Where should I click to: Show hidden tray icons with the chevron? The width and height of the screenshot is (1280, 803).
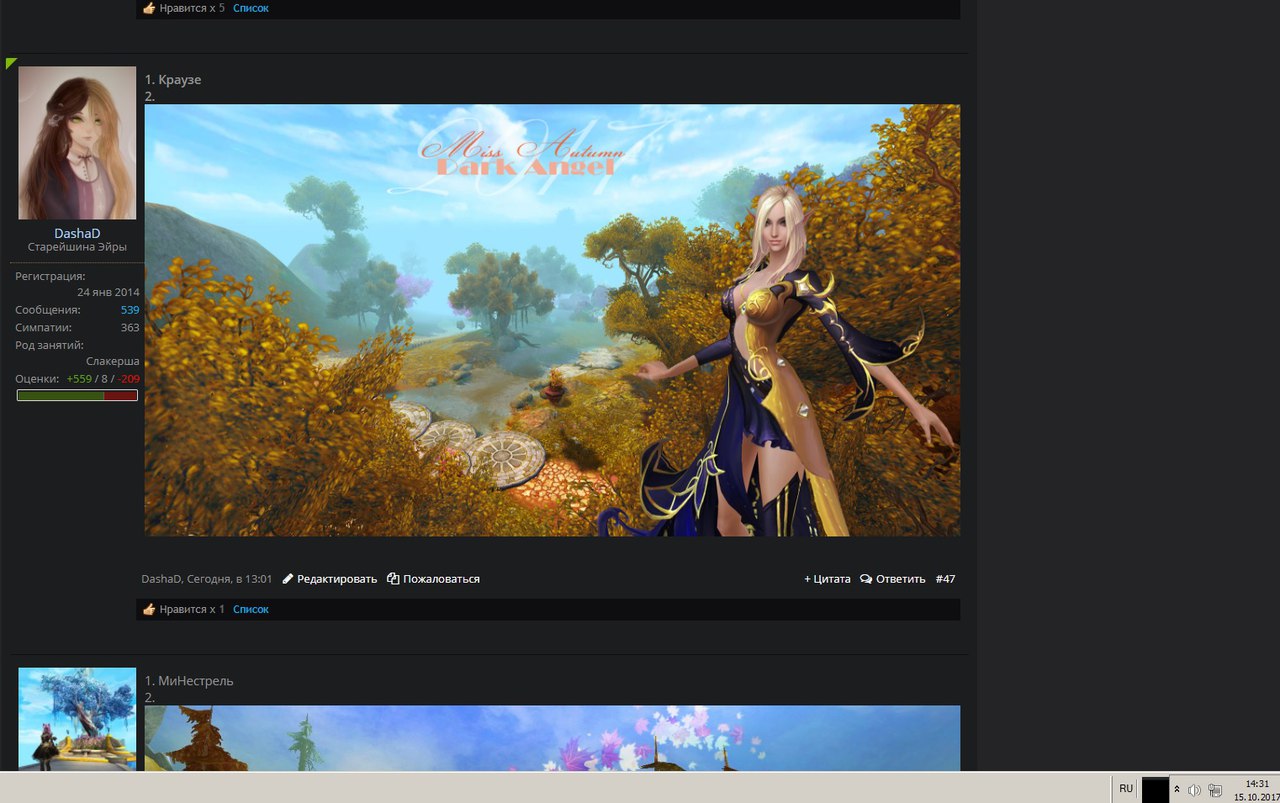coord(1177,789)
